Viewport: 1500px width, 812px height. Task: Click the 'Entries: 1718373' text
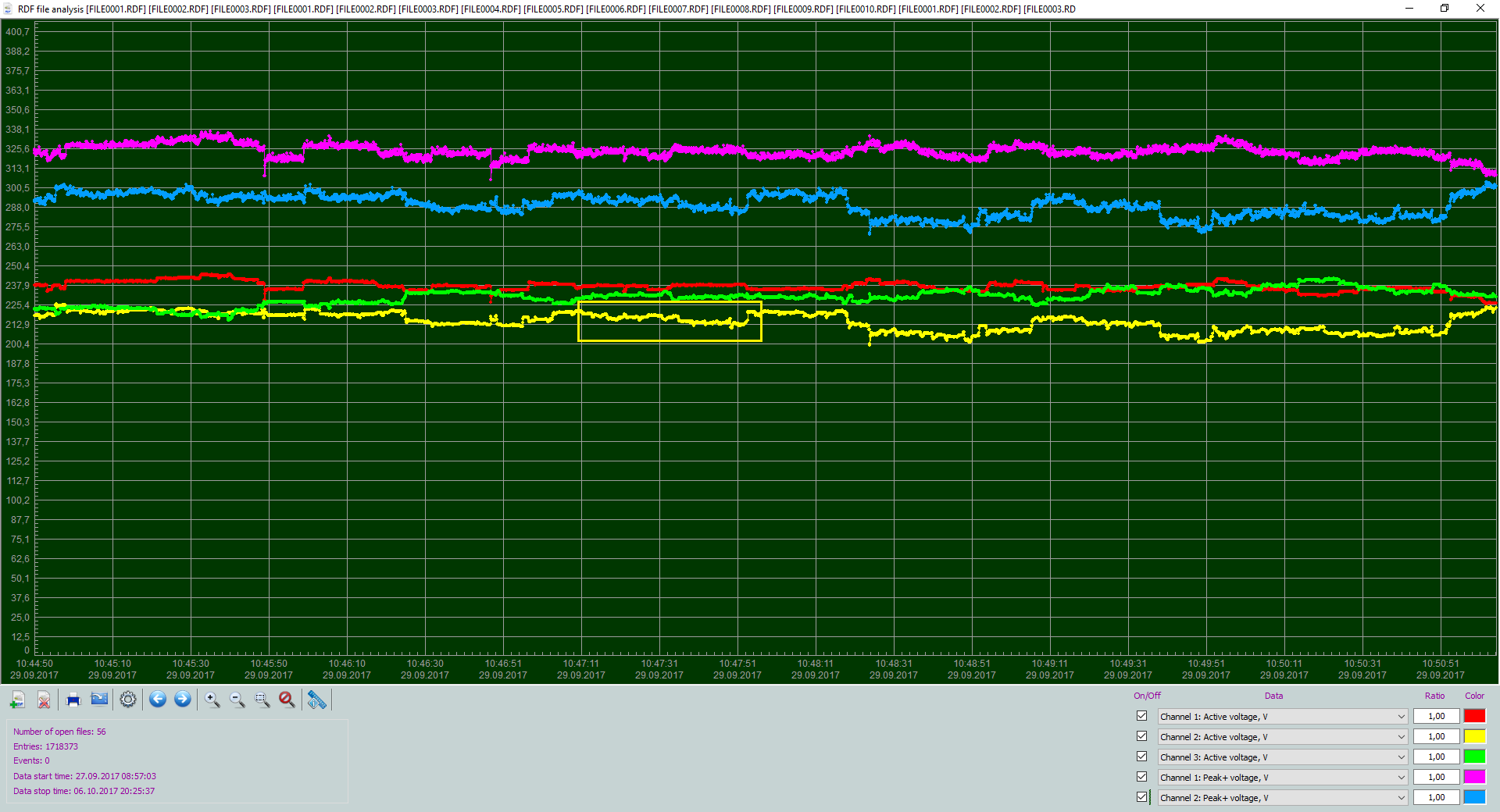click(x=45, y=746)
